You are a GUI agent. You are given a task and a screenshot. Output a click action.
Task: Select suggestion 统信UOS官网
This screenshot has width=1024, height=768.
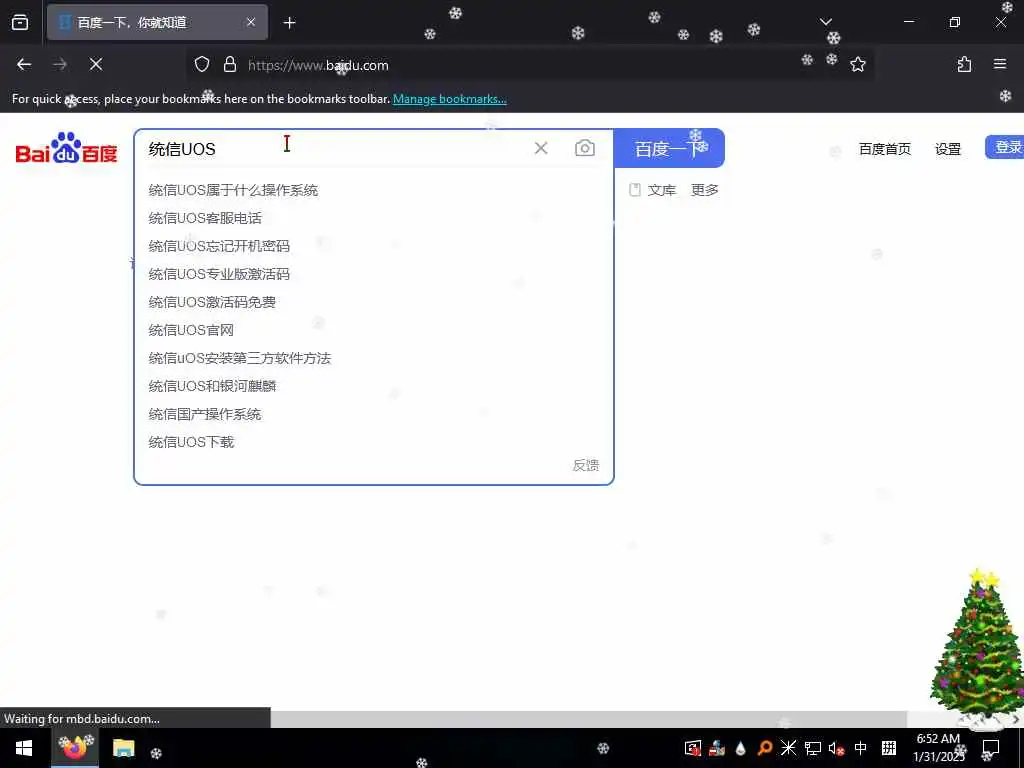click(374, 330)
